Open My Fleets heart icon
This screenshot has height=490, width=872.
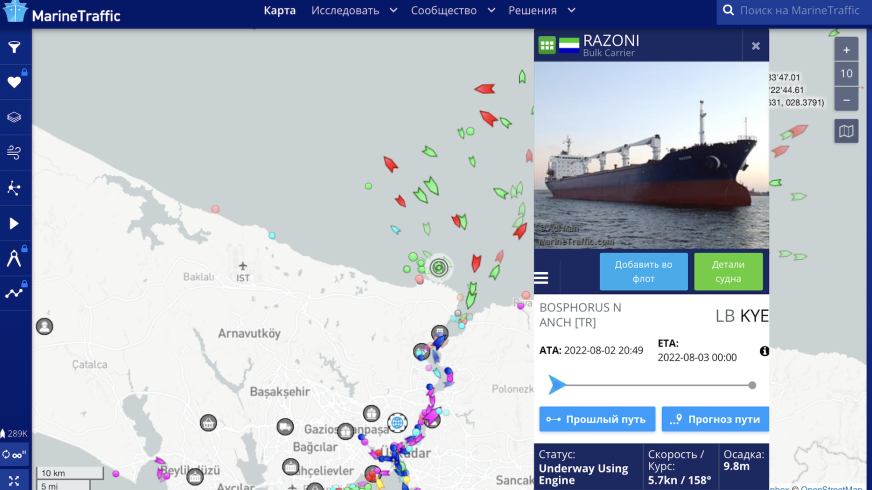[x=14, y=82]
